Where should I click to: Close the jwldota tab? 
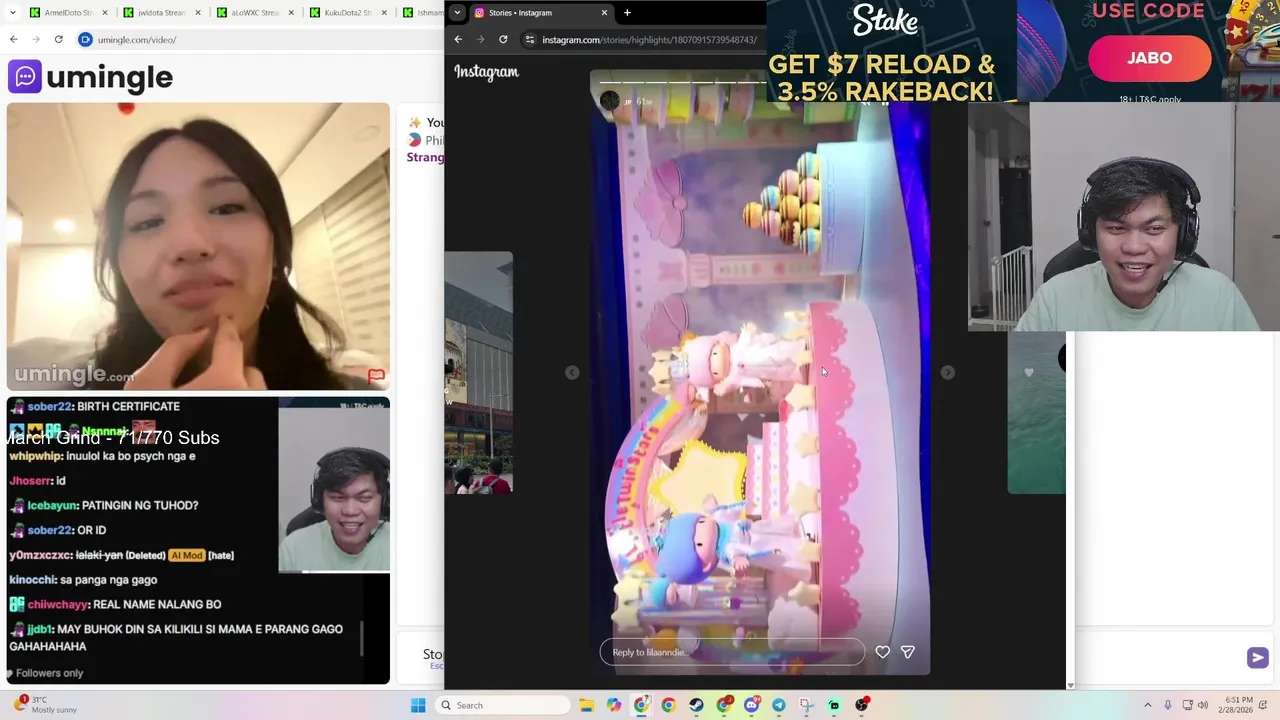[197, 13]
